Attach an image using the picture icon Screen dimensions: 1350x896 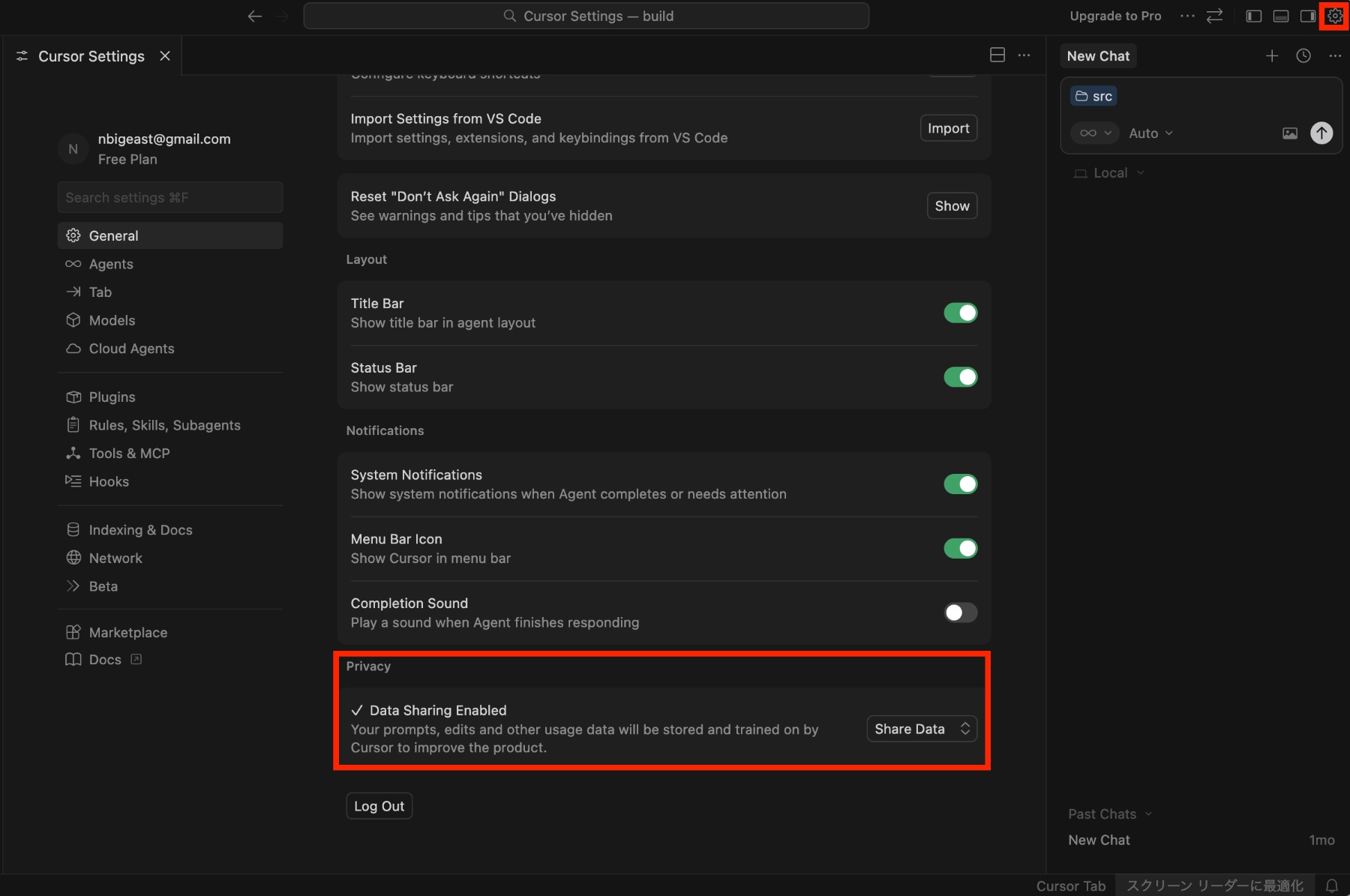coord(1289,133)
